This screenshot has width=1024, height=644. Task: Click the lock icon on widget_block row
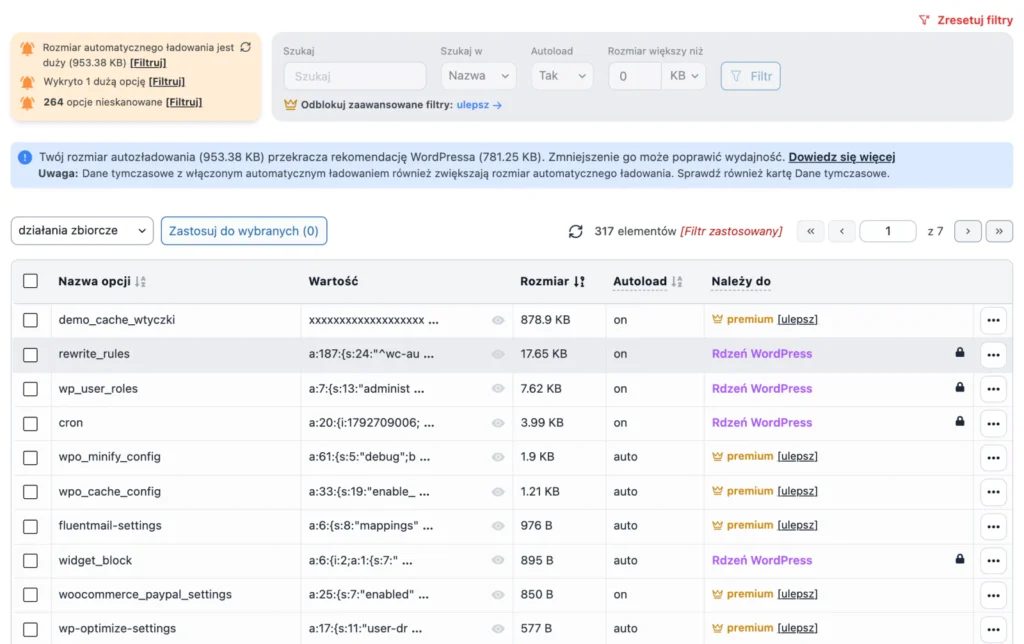click(x=959, y=559)
